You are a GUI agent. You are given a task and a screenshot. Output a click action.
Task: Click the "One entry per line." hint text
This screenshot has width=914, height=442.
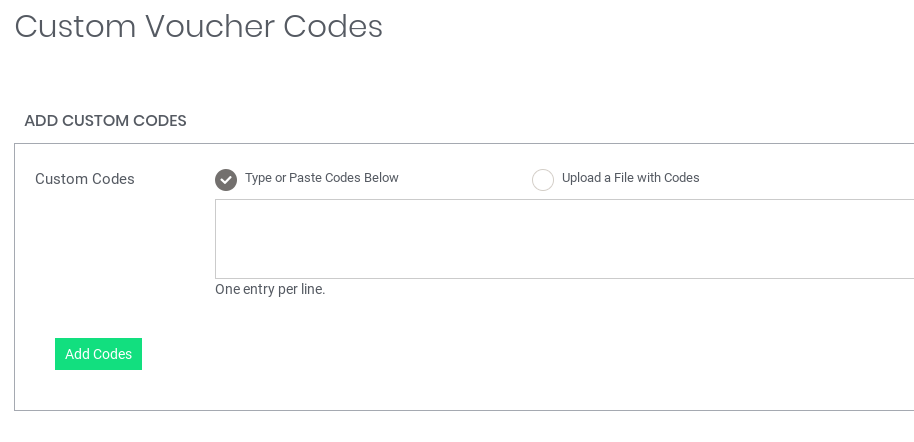point(270,290)
